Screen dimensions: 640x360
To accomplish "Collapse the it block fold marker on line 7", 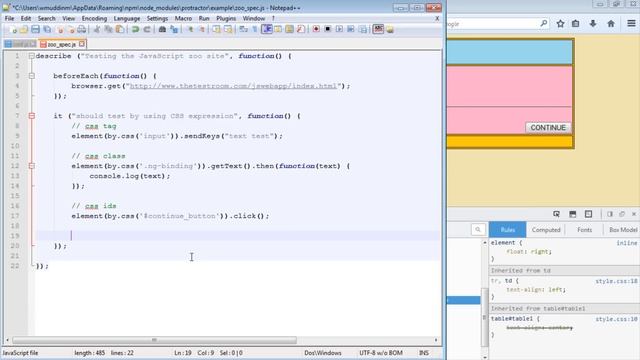I will coord(31,116).
